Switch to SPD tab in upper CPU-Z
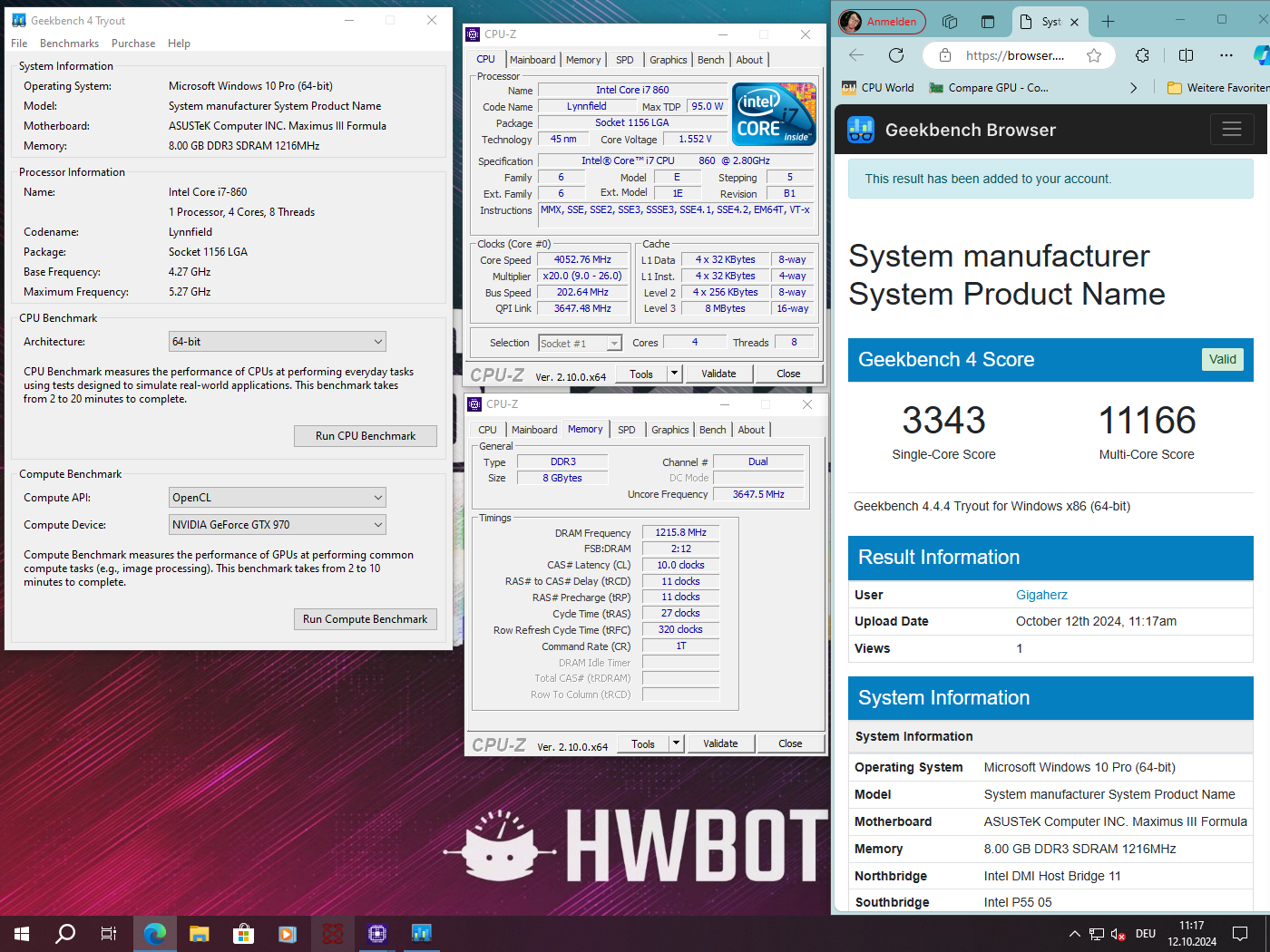Screen dimensions: 1270x952 click(625, 60)
